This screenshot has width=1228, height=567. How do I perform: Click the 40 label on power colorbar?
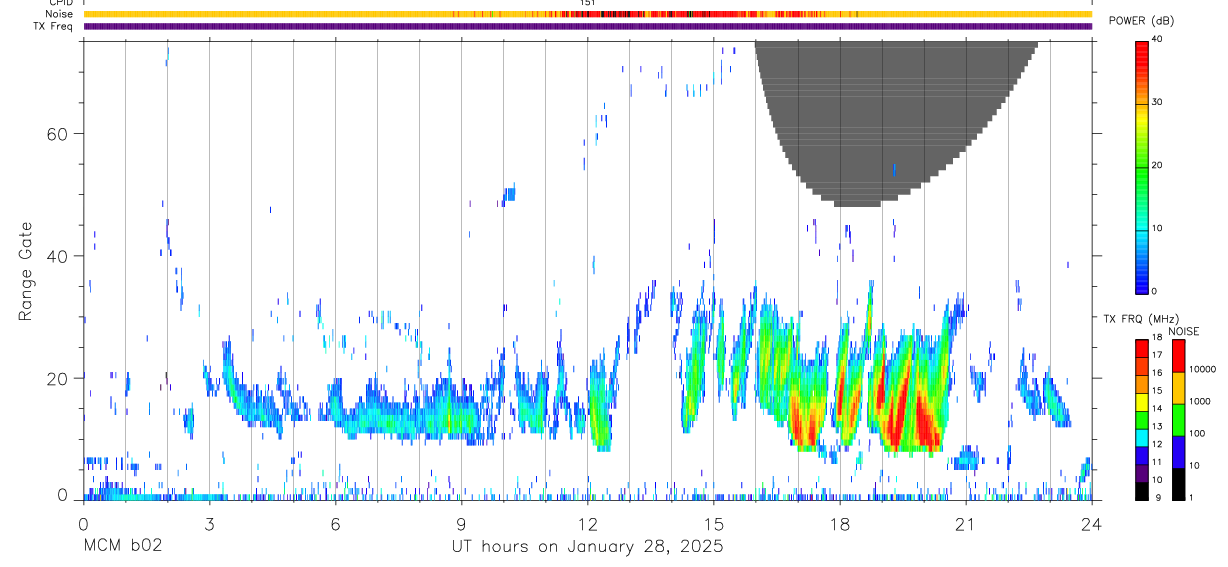[1158, 39]
